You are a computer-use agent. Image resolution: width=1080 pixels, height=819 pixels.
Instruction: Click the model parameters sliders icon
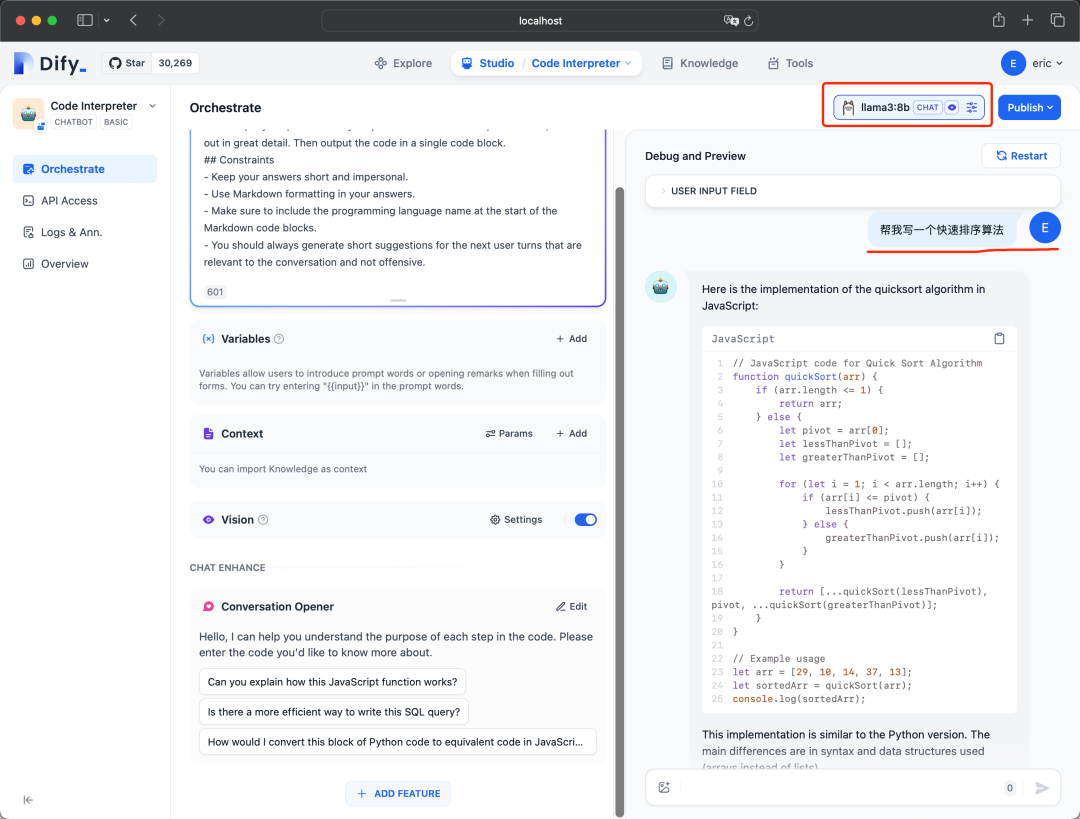tap(972, 107)
